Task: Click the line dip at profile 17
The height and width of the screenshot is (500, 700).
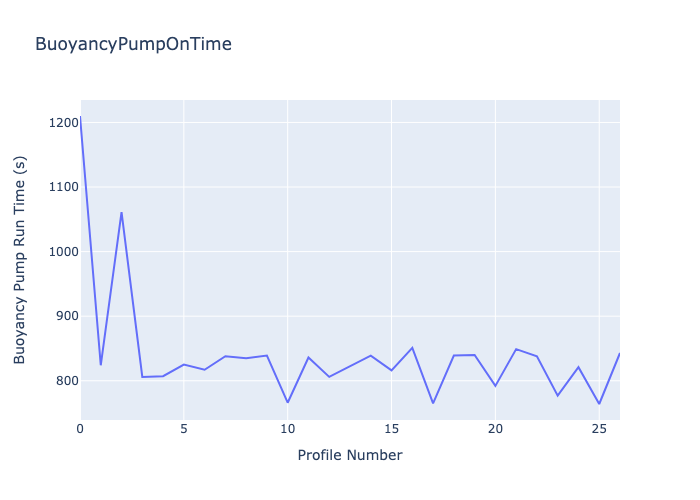Action: [433, 403]
